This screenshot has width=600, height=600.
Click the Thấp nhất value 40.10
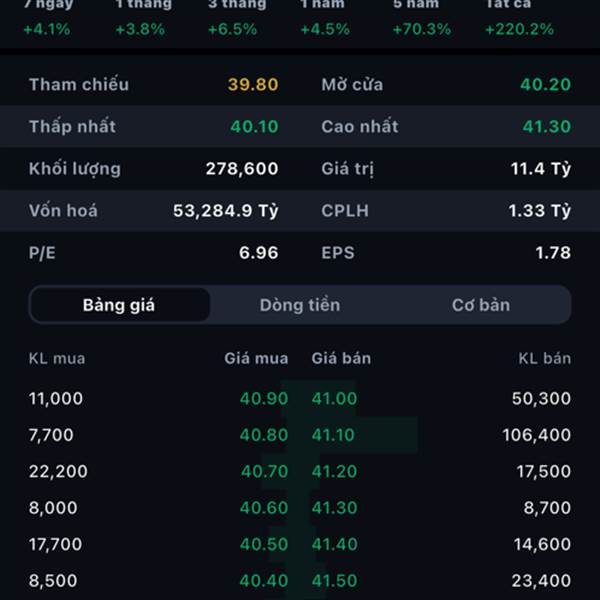pyautogui.click(x=254, y=127)
